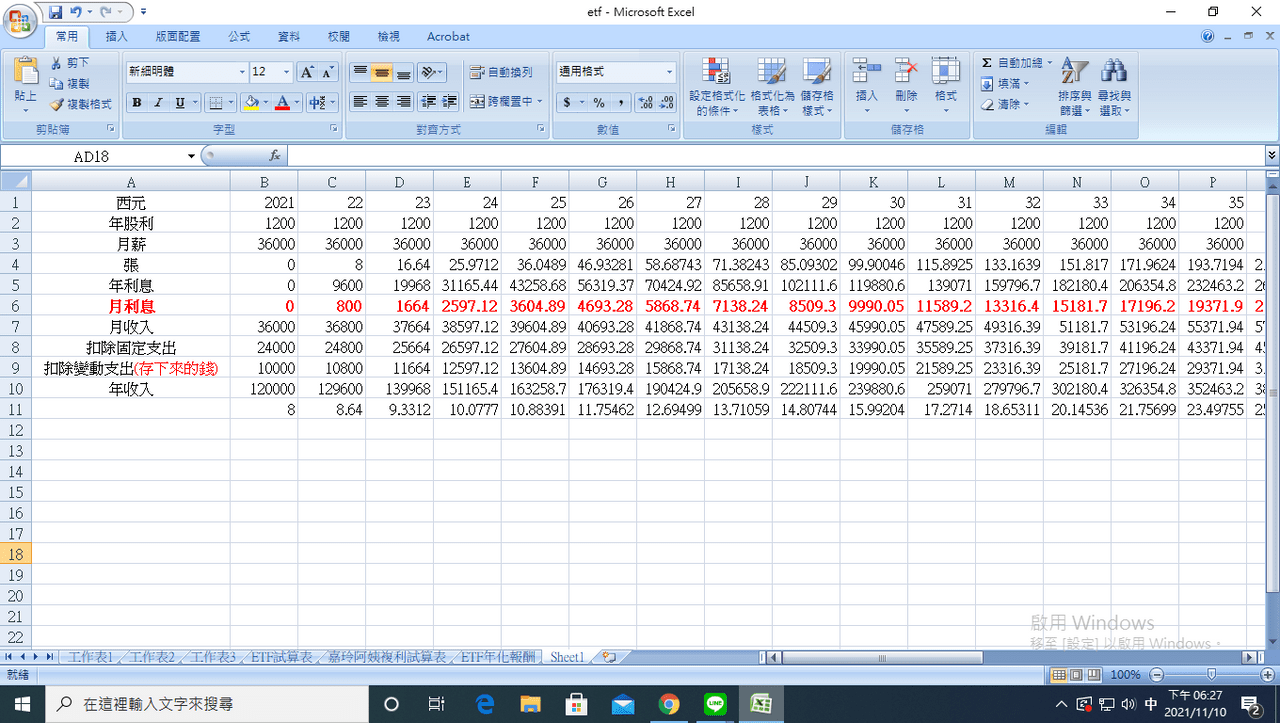The image size is (1280, 723).
Task: Click the decrease decimal places button
Action: coord(667,102)
